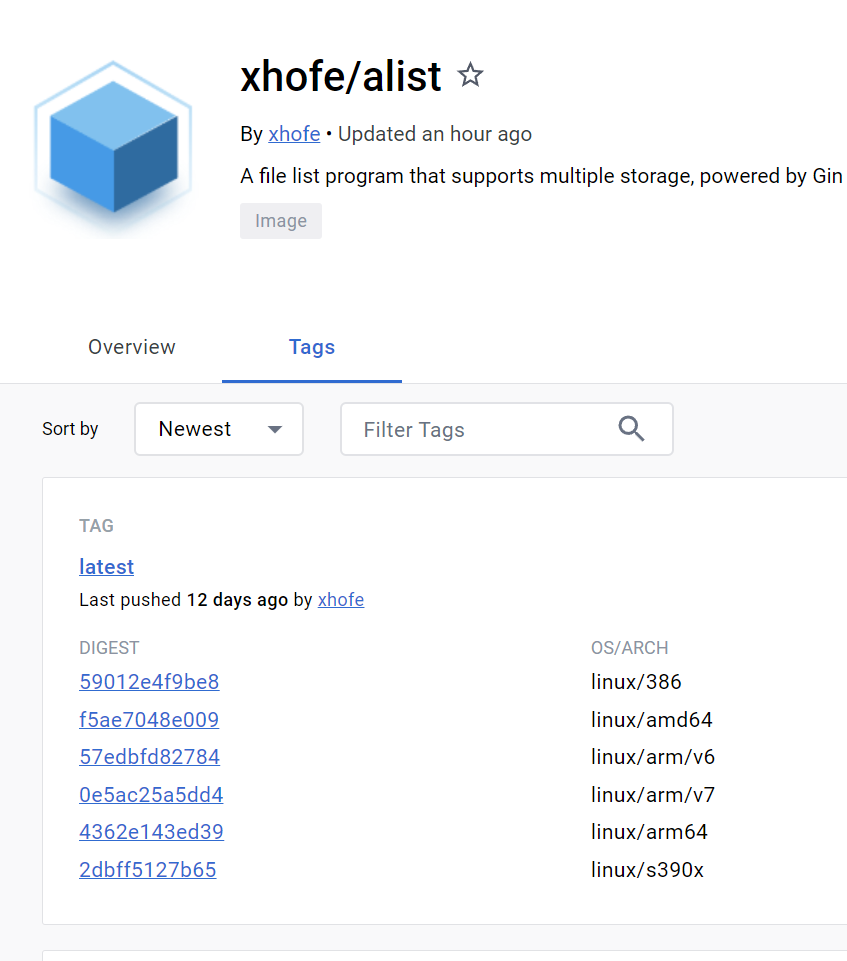This screenshot has height=961, width=847.
Task: View digest 2dbff5127b65 for linux/s390x
Action: click(147, 869)
